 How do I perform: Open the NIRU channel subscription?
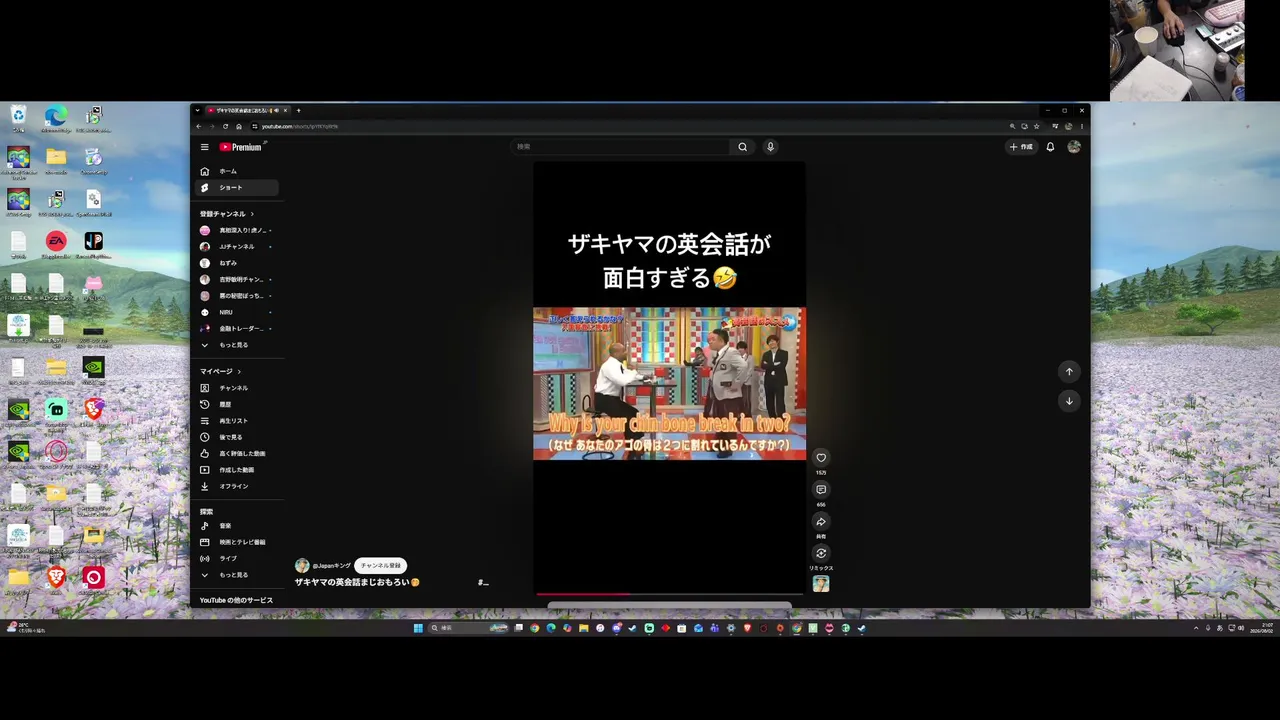pyautogui.click(x=237, y=312)
